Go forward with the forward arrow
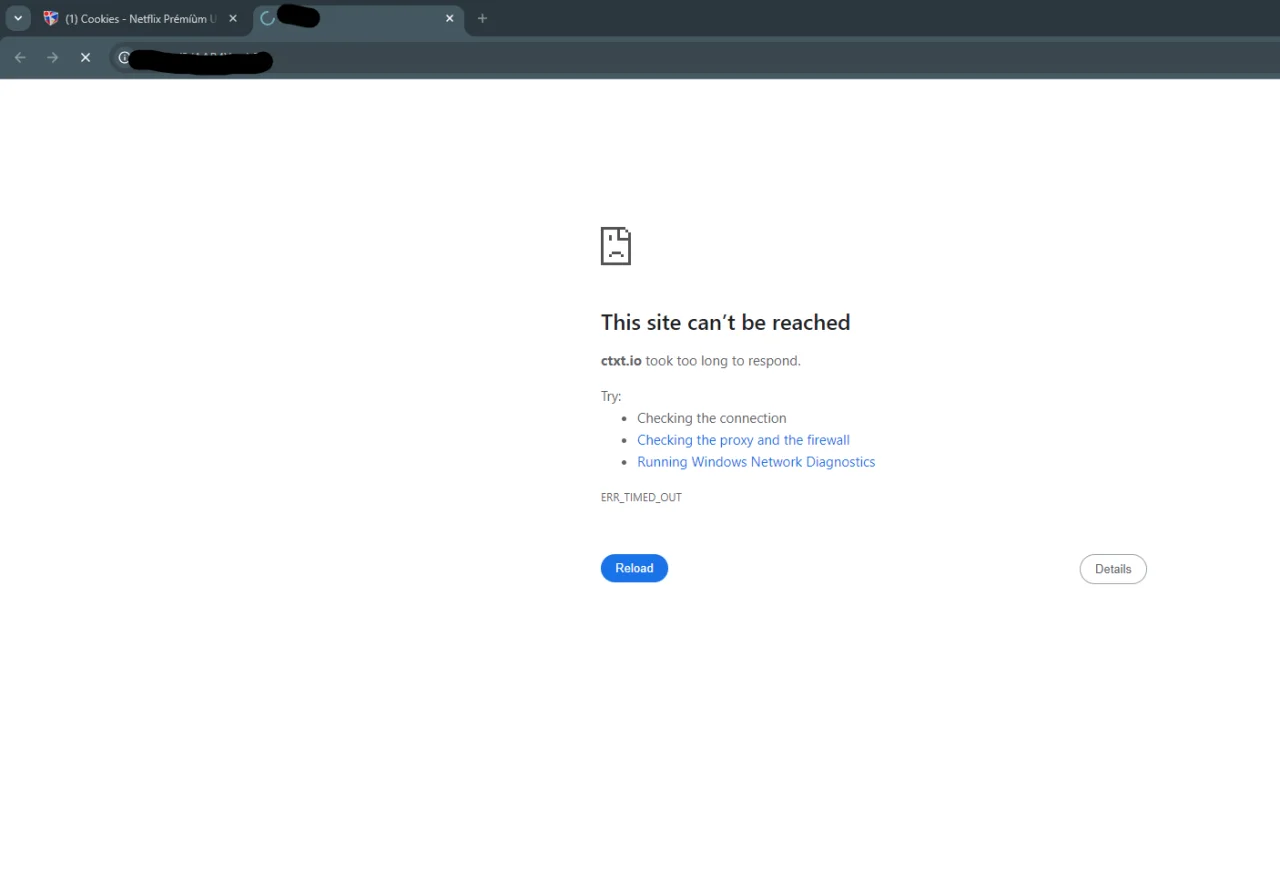 point(53,58)
